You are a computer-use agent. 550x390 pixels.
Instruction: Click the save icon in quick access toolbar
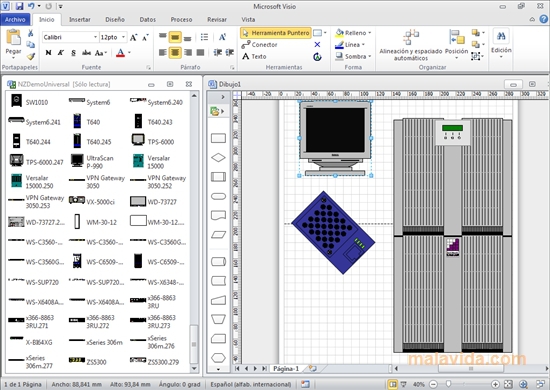coord(19,6)
